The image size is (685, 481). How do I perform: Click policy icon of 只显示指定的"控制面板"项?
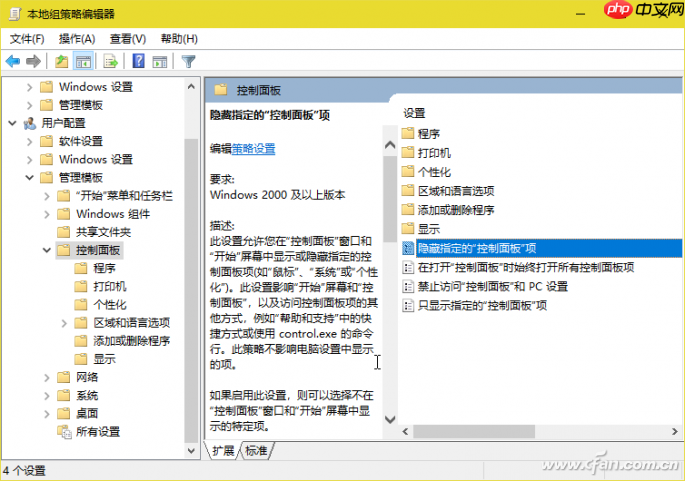(x=408, y=305)
